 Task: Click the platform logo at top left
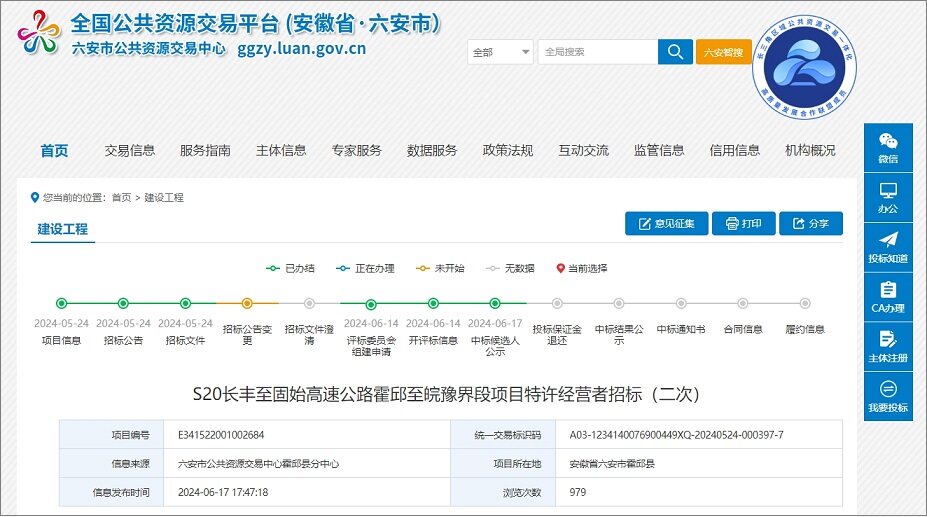pos(38,34)
